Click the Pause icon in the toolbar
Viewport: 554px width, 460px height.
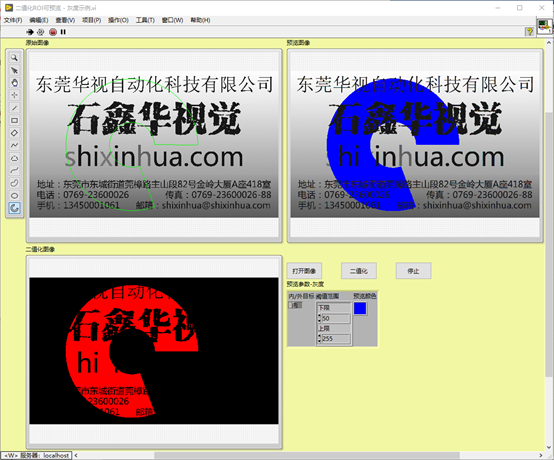click(x=63, y=32)
